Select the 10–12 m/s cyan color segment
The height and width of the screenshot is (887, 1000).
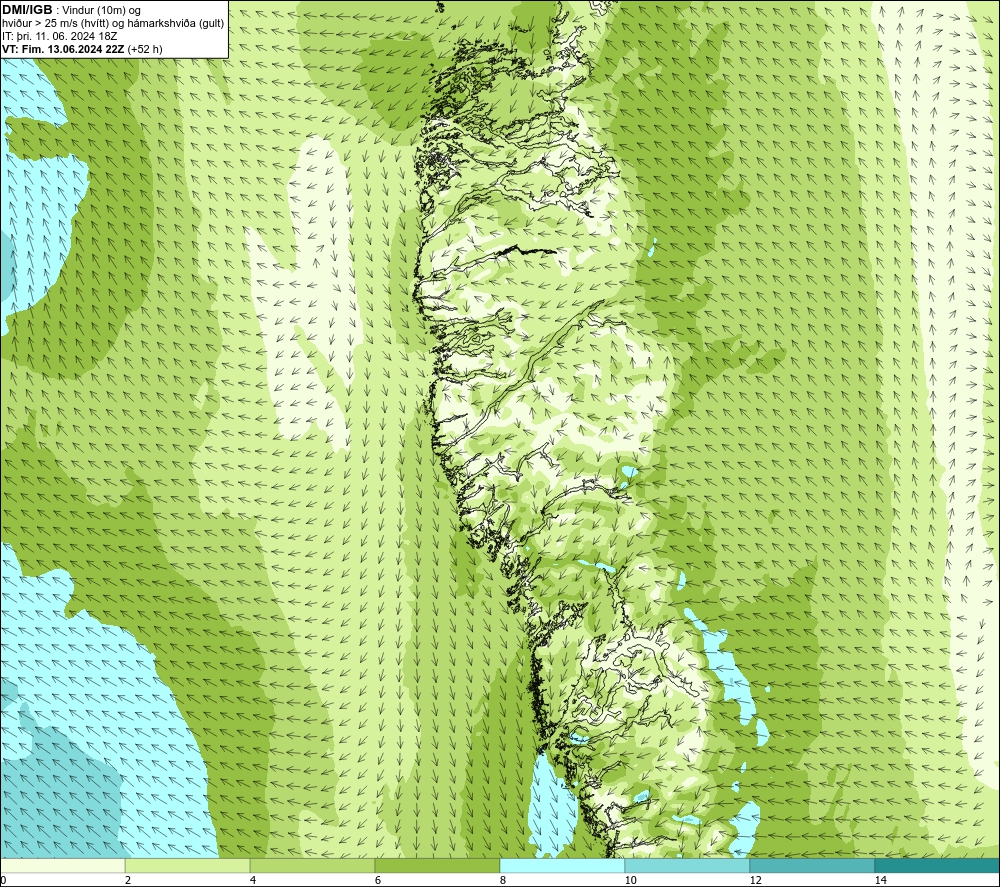688,865
